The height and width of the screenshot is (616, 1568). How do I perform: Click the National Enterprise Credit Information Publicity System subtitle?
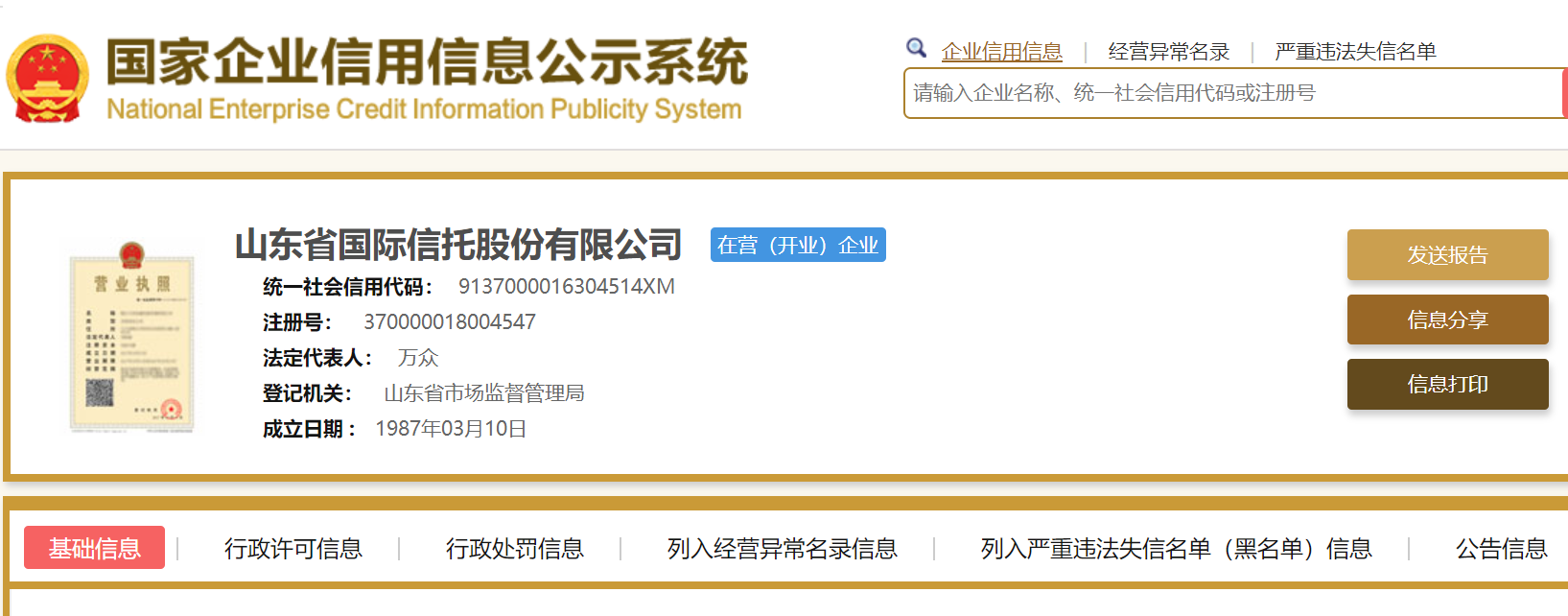(424, 109)
